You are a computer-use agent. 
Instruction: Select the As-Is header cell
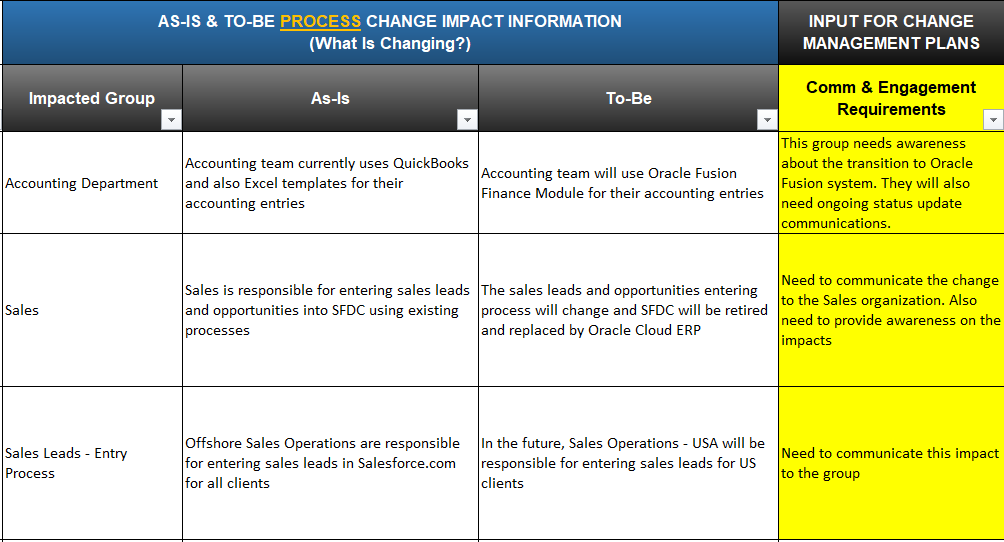pyautogui.click(x=330, y=98)
